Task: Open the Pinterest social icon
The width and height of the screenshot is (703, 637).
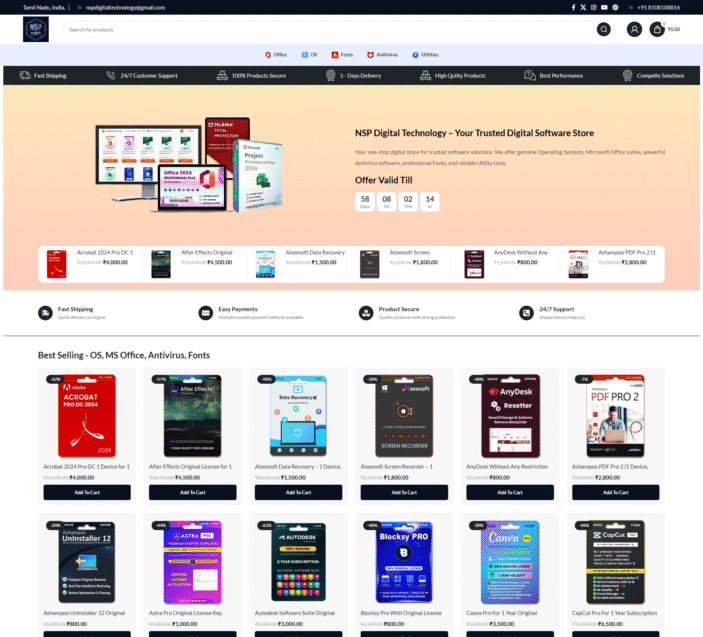Action: 615,7
